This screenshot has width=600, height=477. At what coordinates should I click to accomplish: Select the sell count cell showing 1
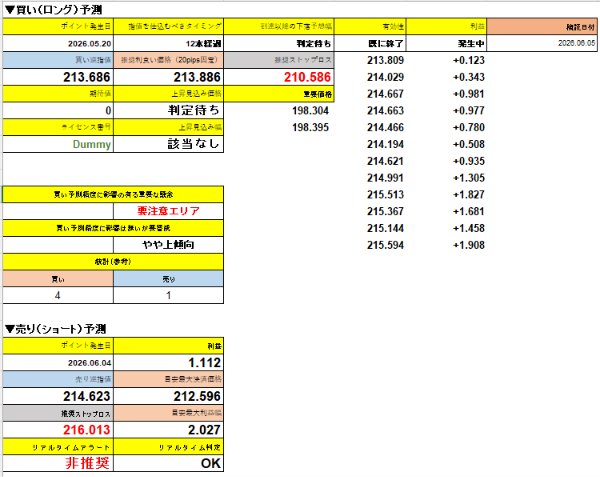169,295
